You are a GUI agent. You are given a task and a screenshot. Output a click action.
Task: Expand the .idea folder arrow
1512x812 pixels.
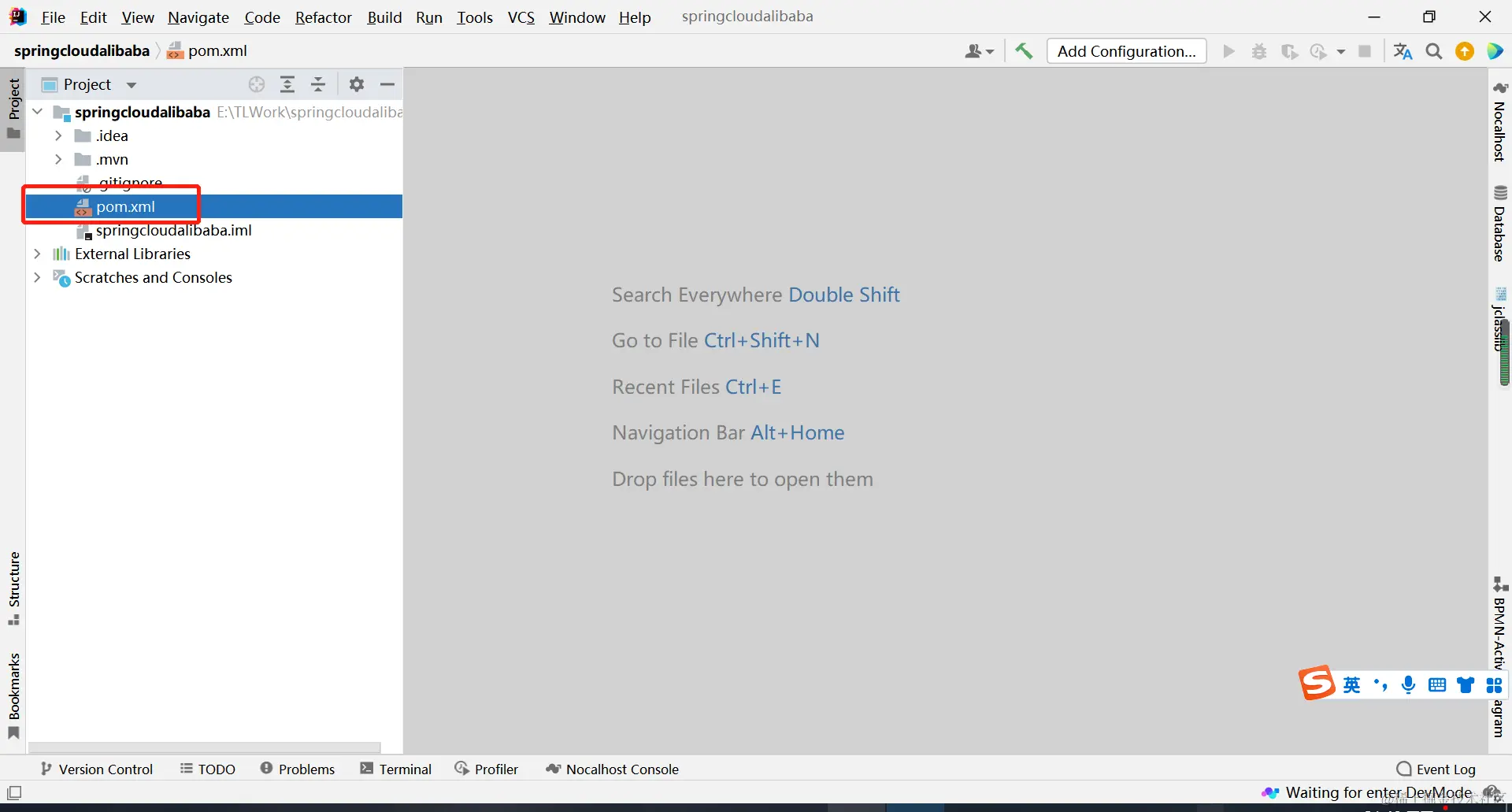57,135
